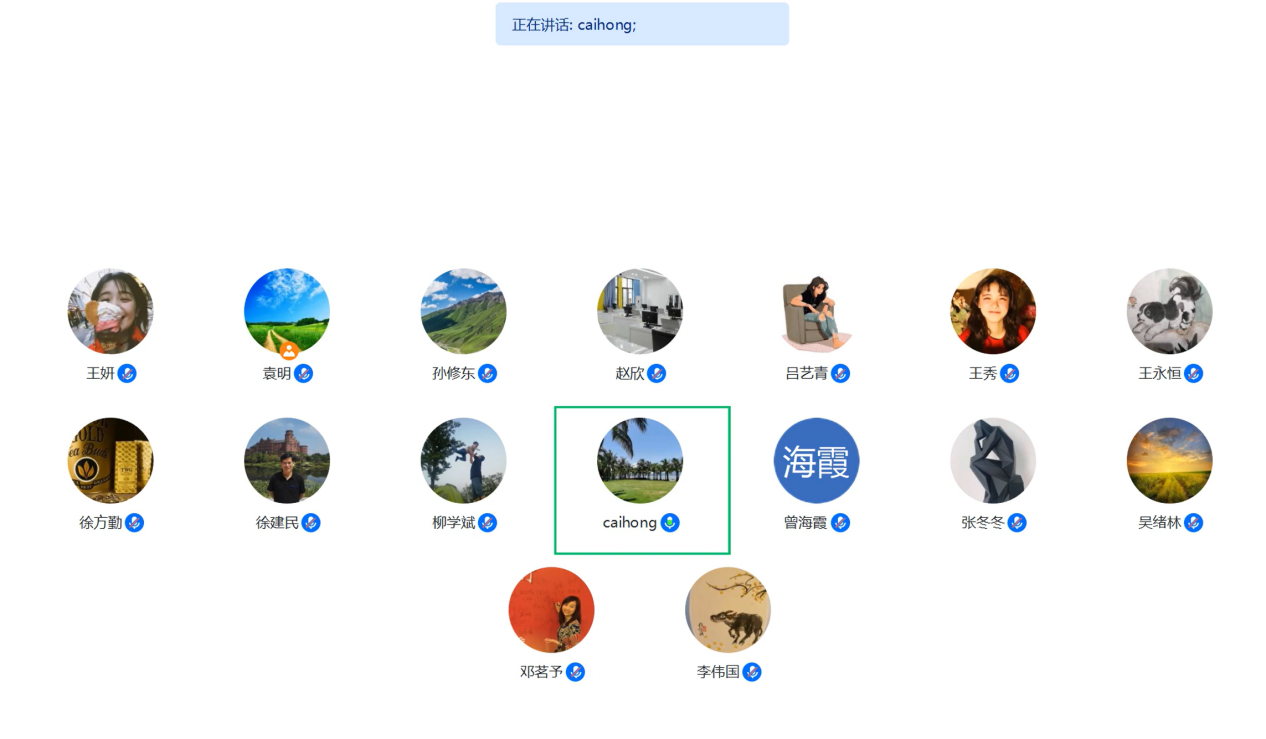The image size is (1266, 739).
Task: Click caihong's green active microphone icon
Action: (x=670, y=523)
